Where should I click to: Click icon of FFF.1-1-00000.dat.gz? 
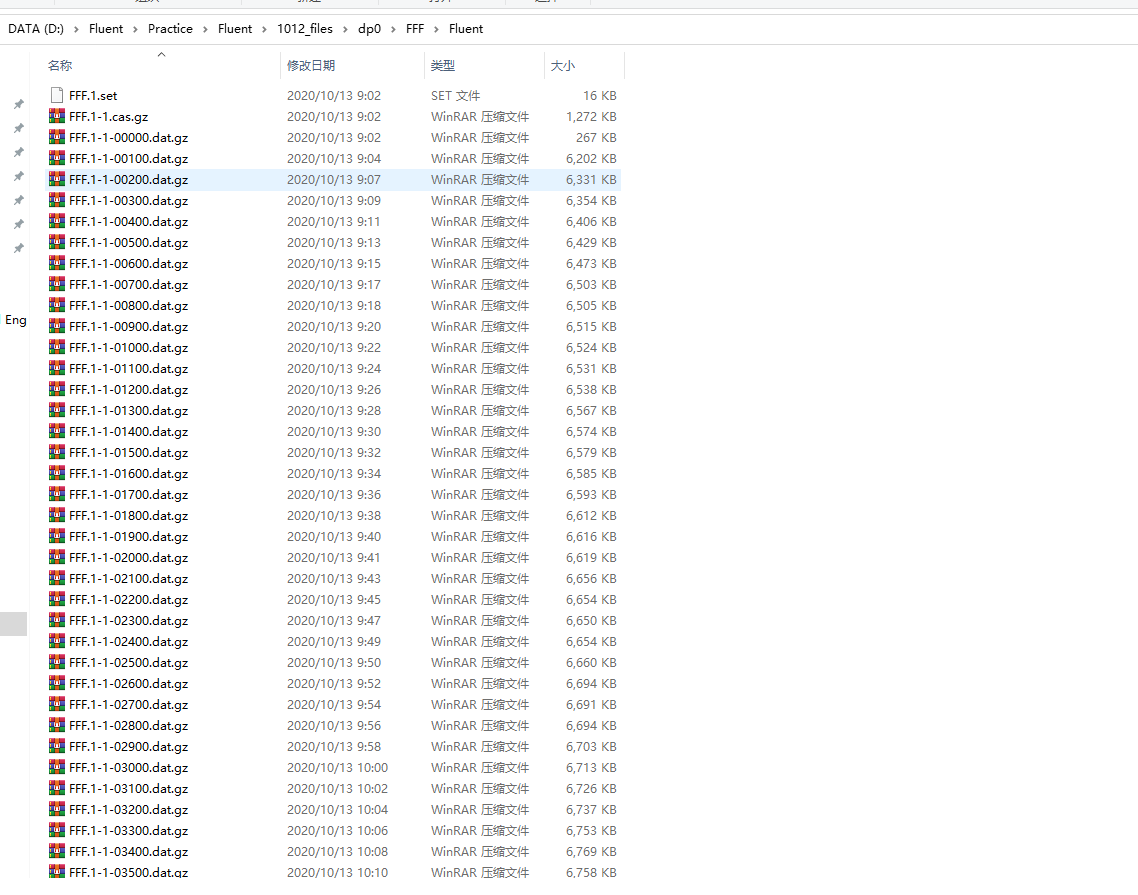point(57,138)
